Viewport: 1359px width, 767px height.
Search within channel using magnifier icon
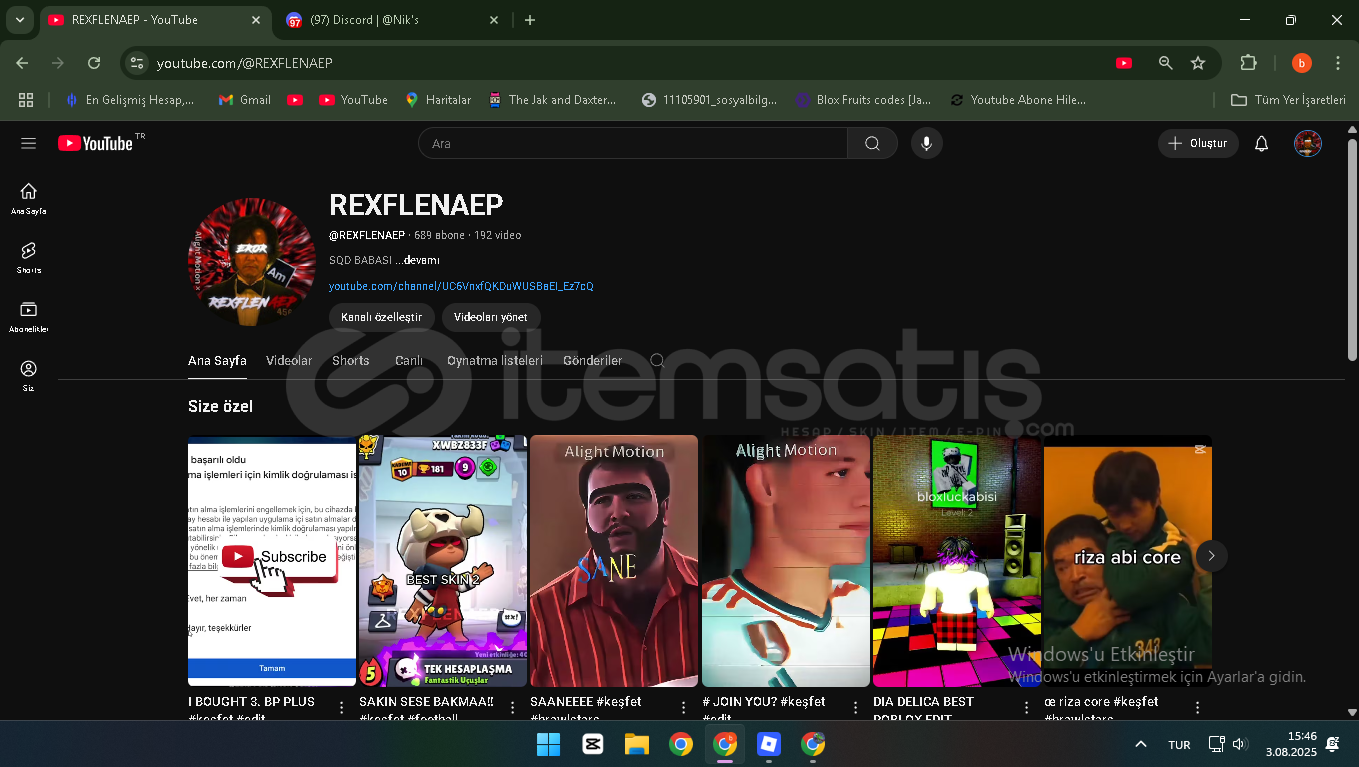tap(657, 360)
